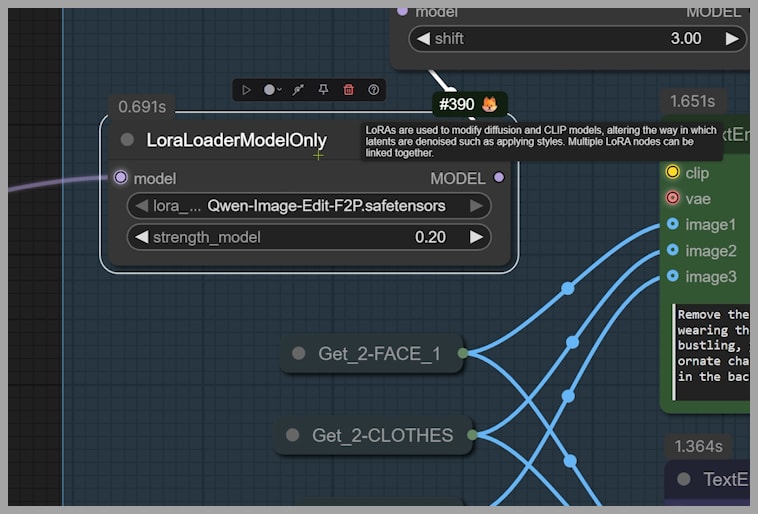Delete node using the red trash icon
Screen dimensions: 758x514
click(348, 90)
